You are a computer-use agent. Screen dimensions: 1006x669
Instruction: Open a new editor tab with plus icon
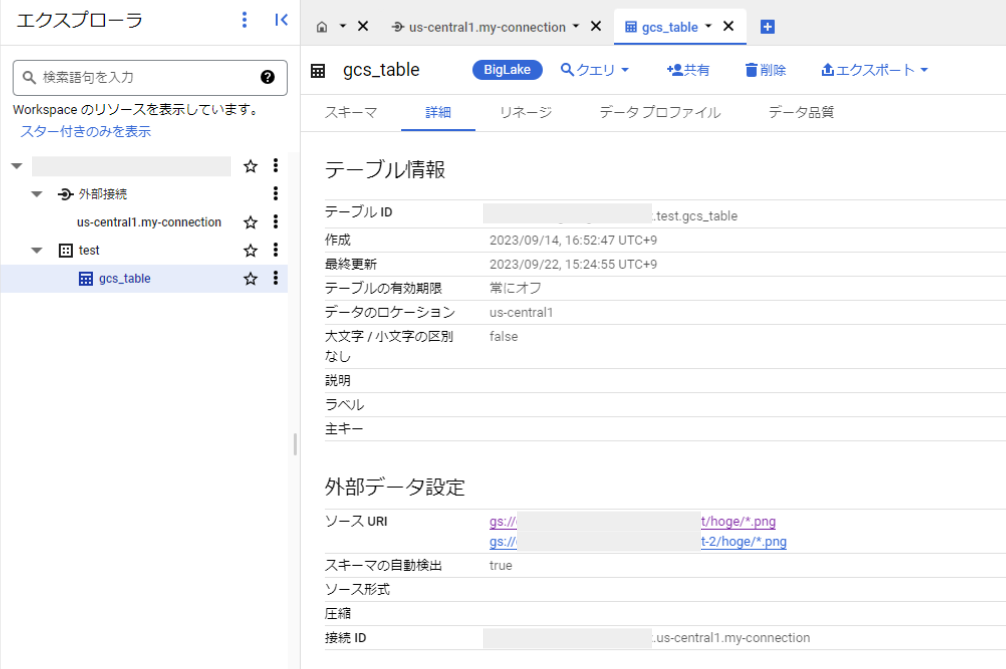point(767,26)
